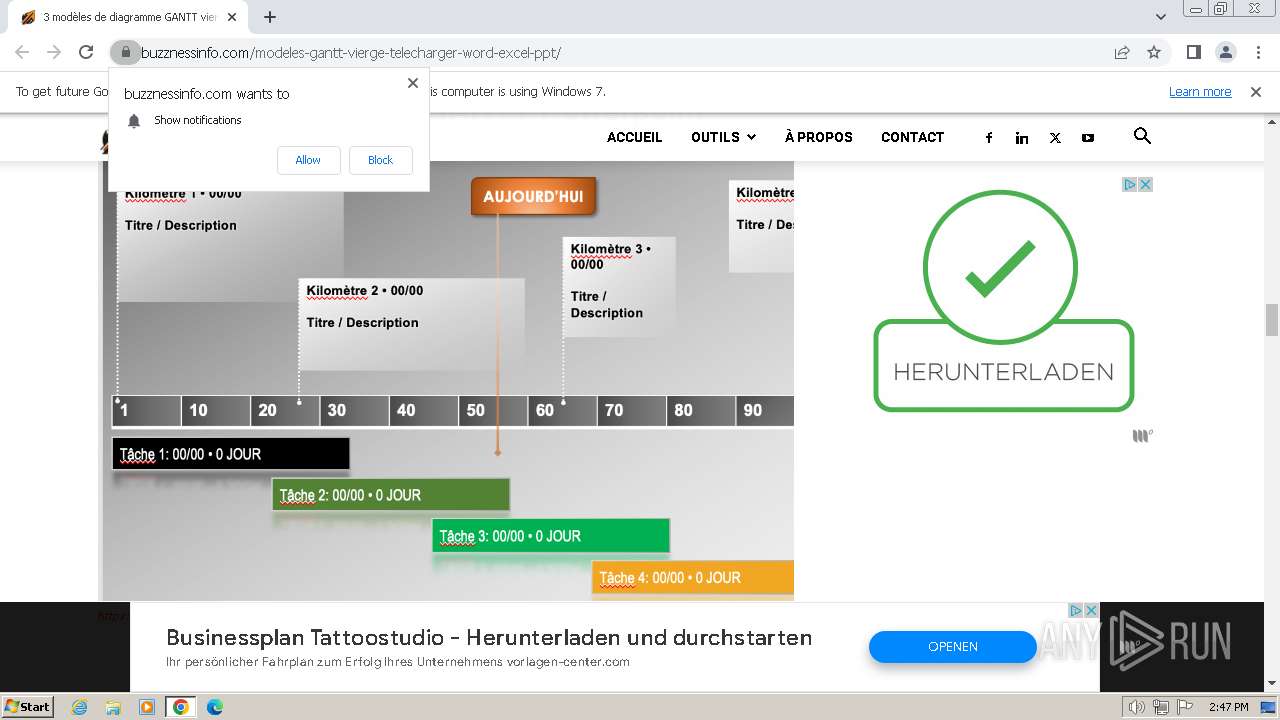Visit the LinkedIn page icon
The height and width of the screenshot is (720, 1280).
pyautogui.click(x=1022, y=138)
